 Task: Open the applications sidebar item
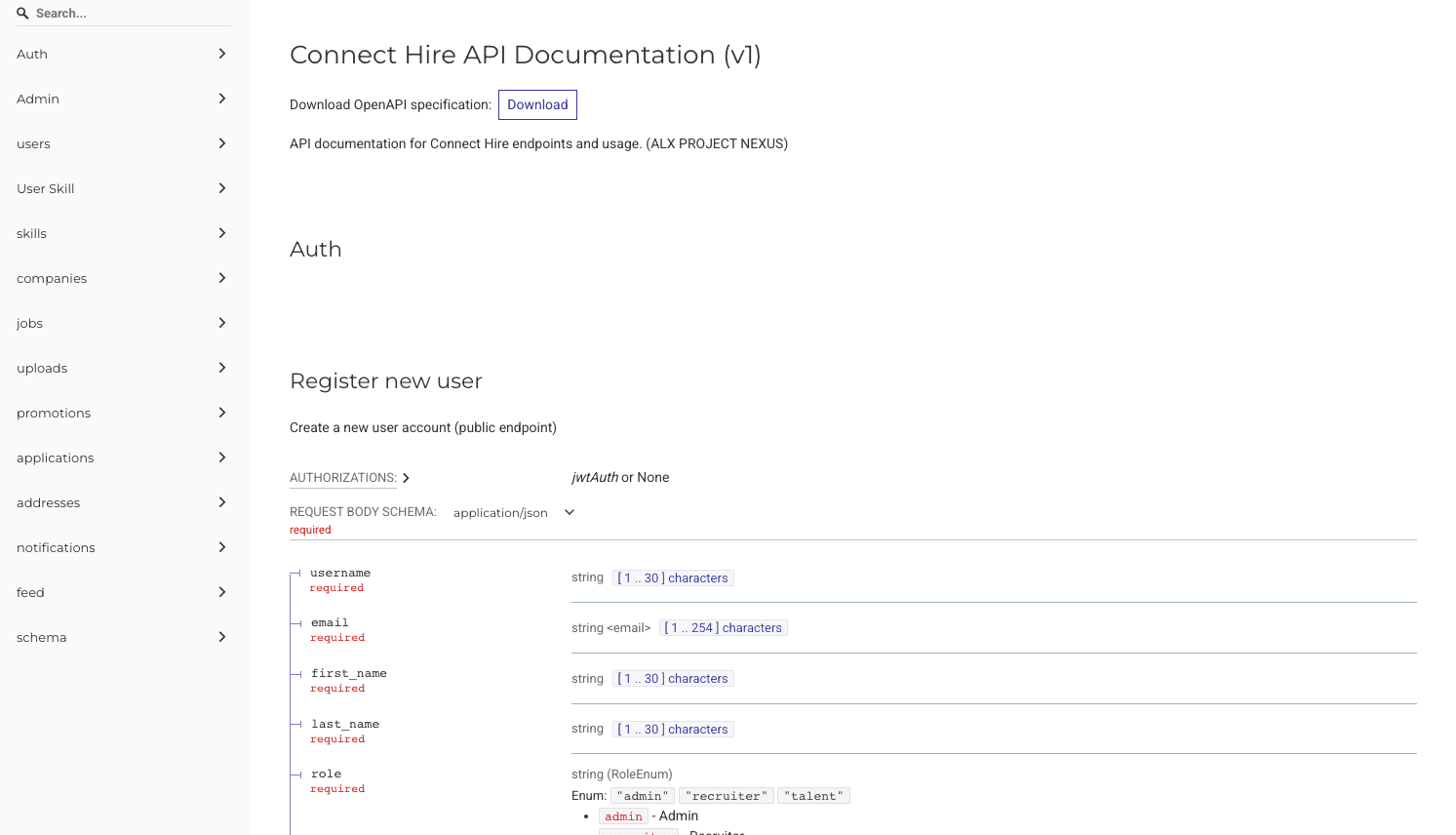click(x=125, y=457)
